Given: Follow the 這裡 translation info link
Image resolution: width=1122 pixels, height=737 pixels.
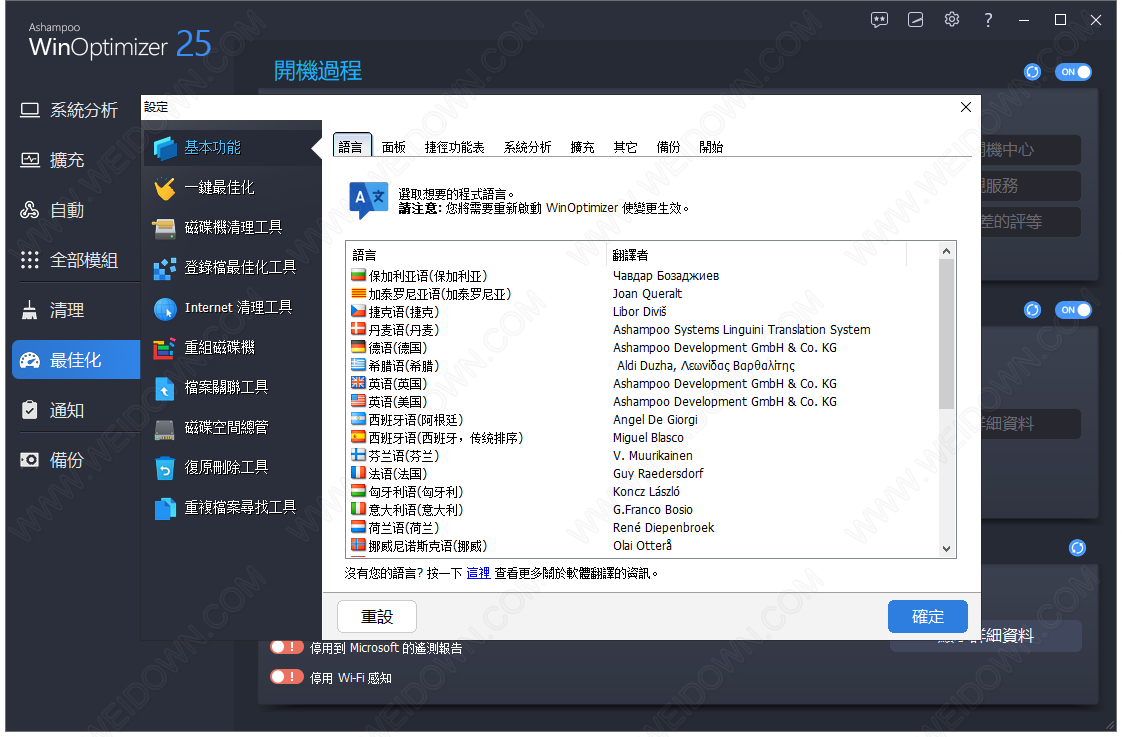Looking at the screenshot, I should coord(478,573).
